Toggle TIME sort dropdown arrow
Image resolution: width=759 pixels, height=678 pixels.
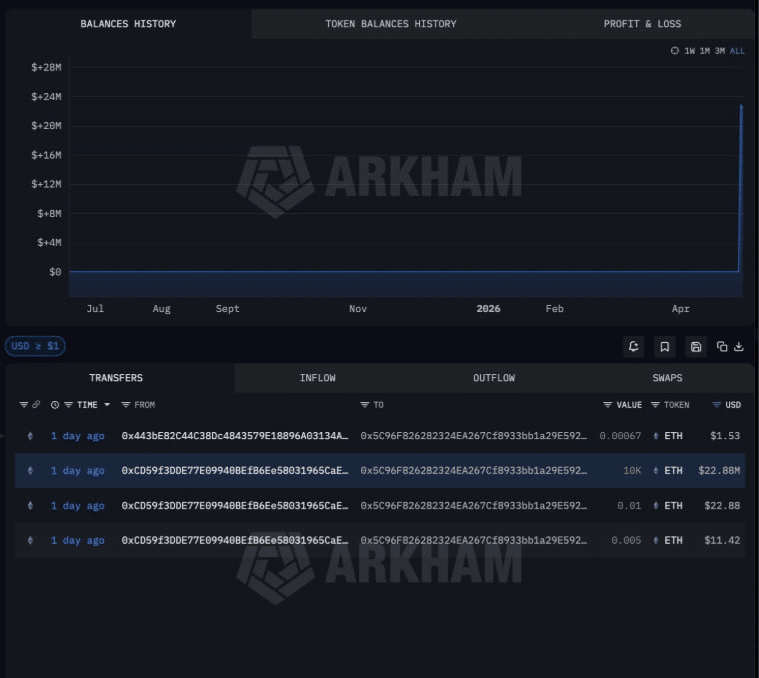107,405
